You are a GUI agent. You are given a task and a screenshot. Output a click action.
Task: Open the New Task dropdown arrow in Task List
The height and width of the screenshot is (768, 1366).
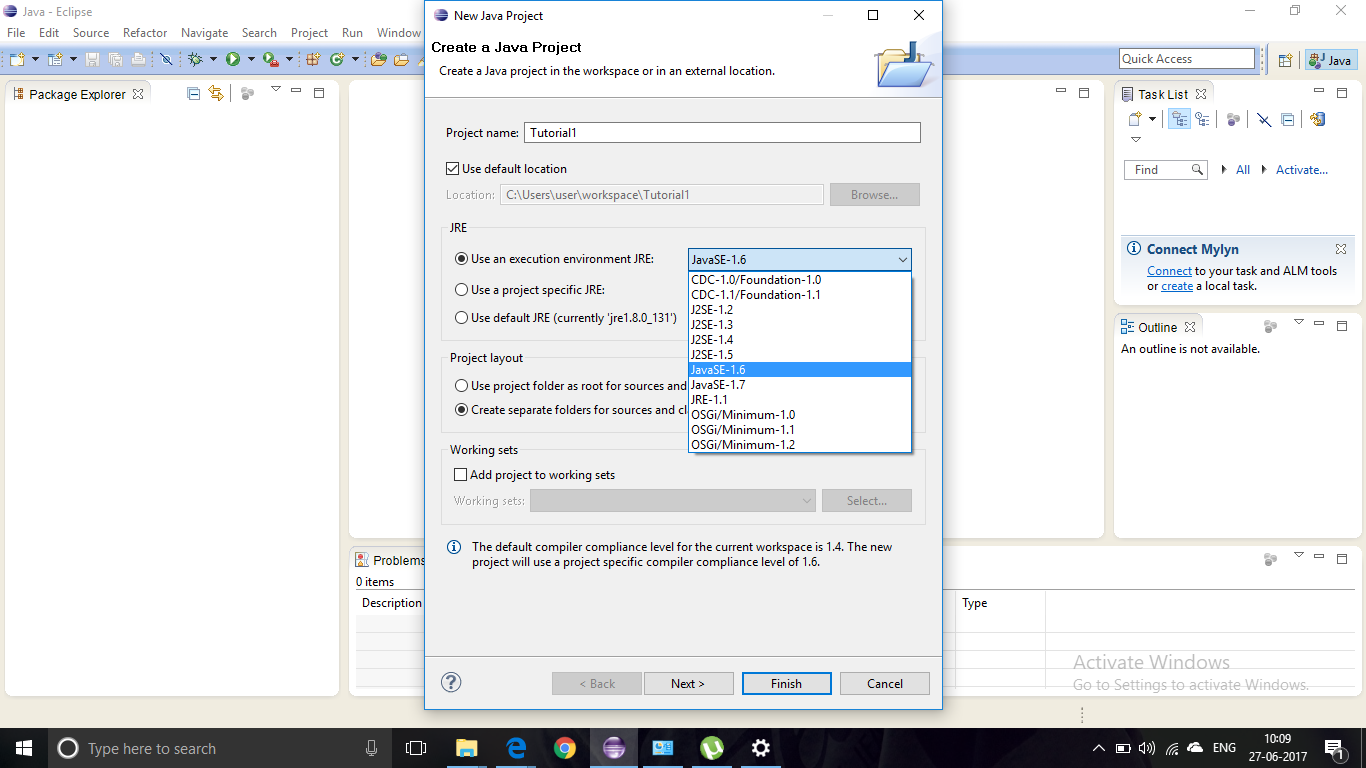click(x=1152, y=119)
